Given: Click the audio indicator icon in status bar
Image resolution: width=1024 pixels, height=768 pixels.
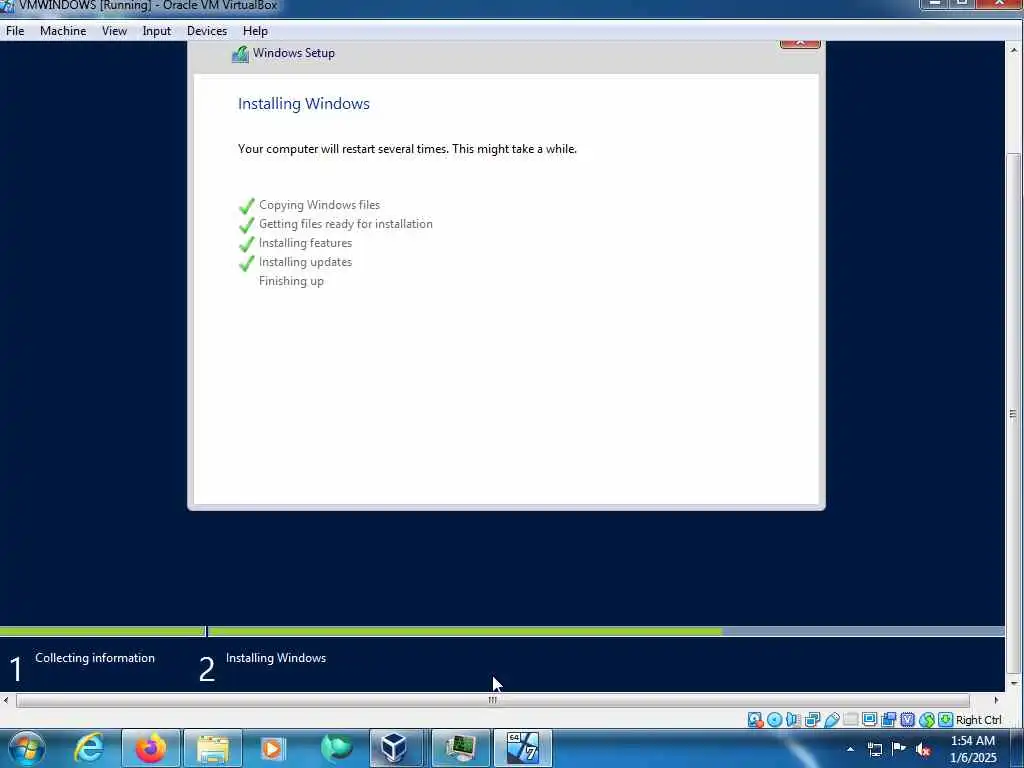Looking at the screenshot, I should pos(793,720).
